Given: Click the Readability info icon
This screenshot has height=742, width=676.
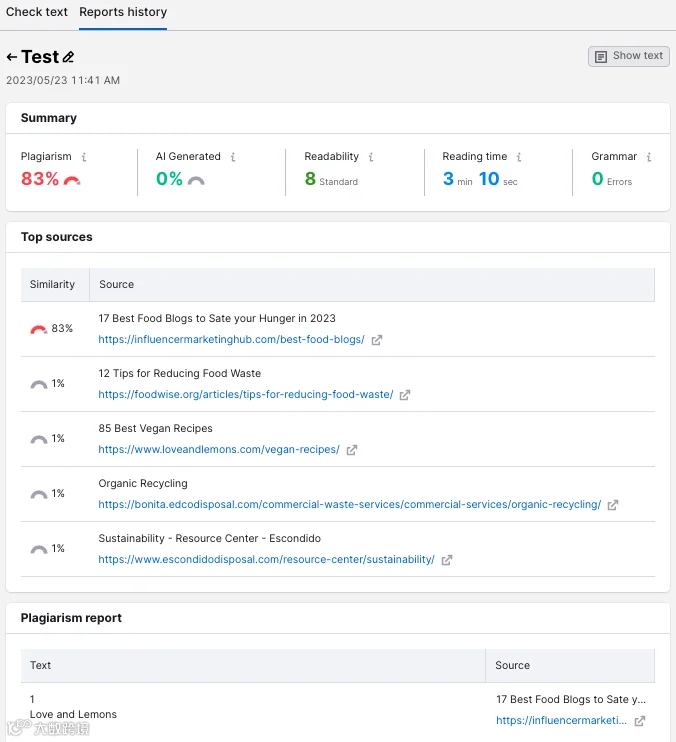Looking at the screenshot, I should tap(371, 157).
